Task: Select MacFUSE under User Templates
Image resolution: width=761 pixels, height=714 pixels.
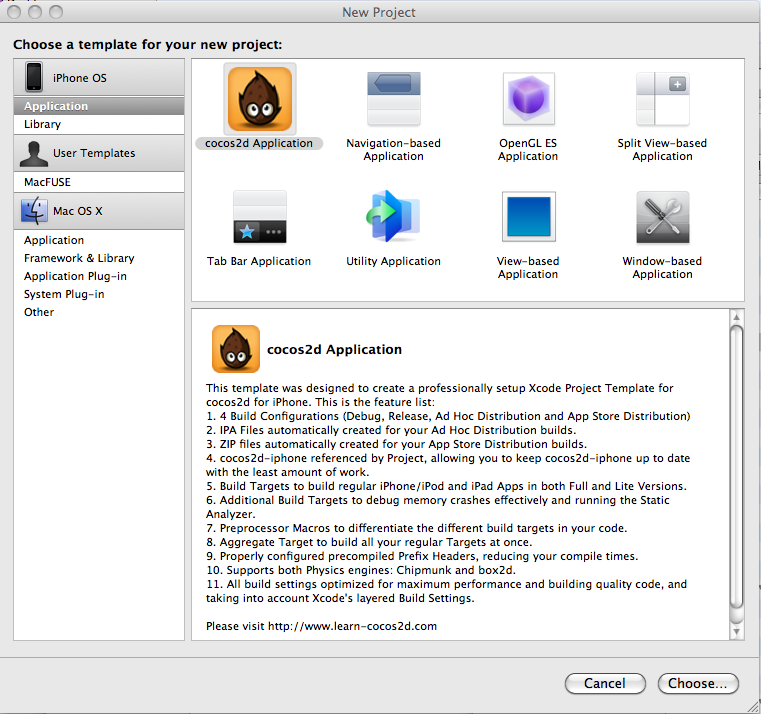Action: click(99, 182)
